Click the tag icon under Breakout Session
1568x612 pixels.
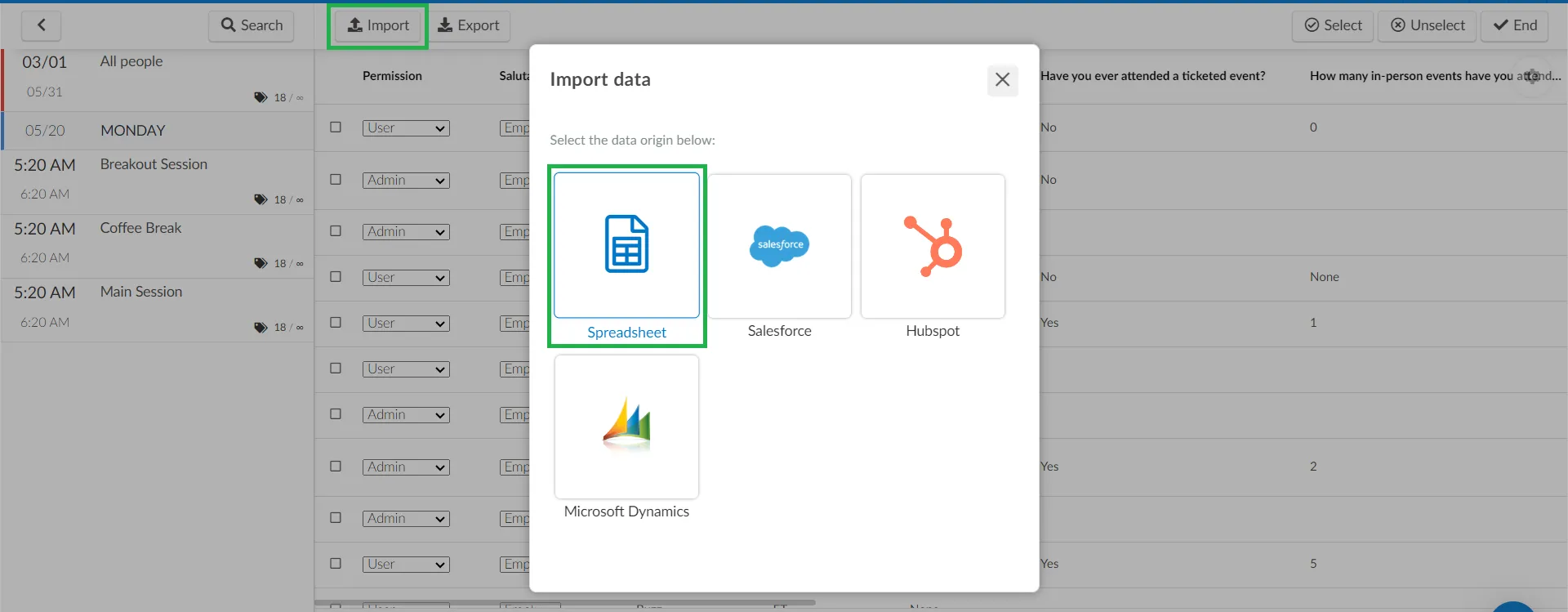pos(261,200)
